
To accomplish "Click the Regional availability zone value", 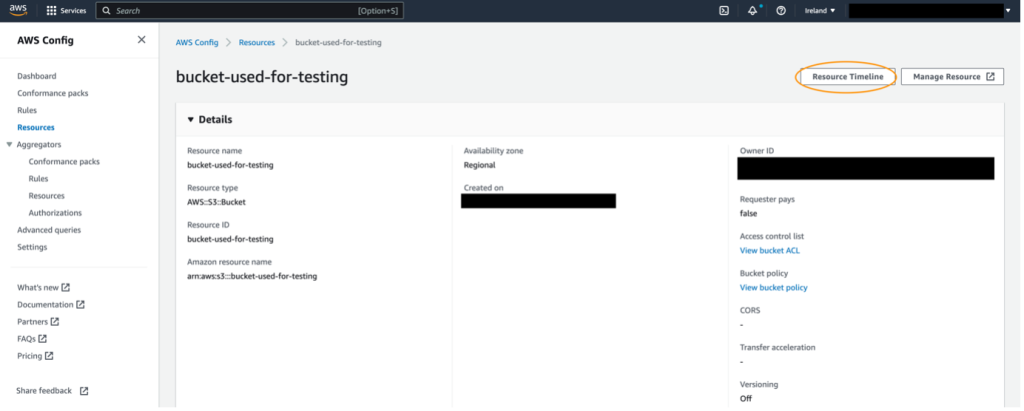I will click(x=479, y=165).
